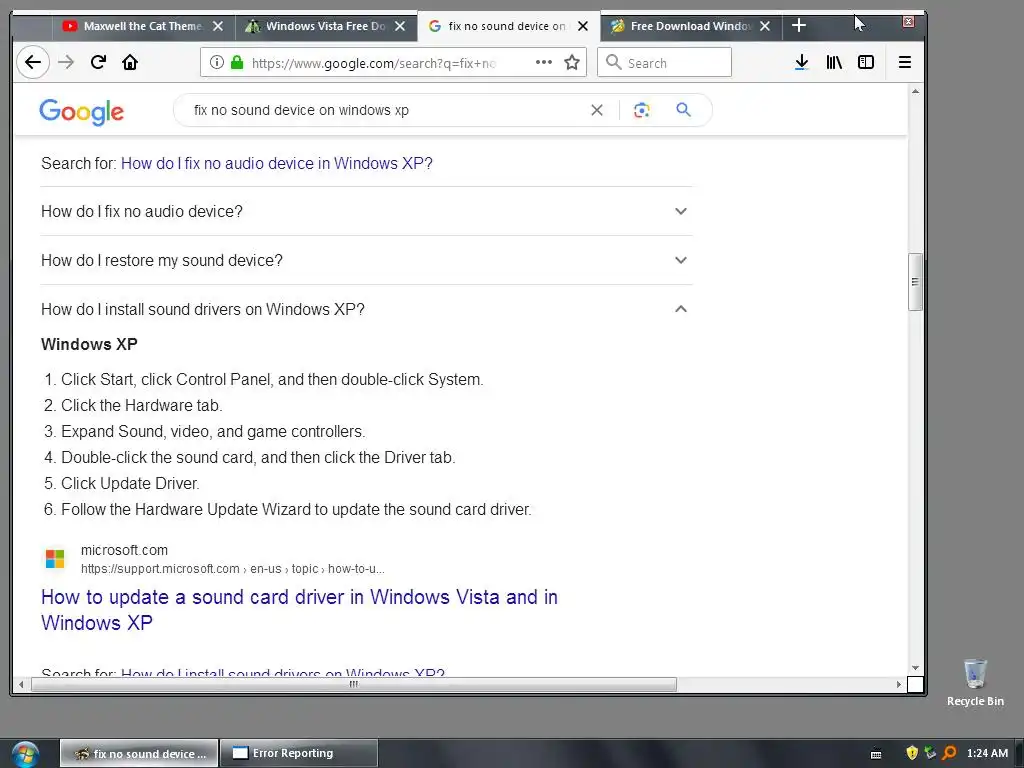
Task: Click the scroll right arrow
Action: coord(899,684)
